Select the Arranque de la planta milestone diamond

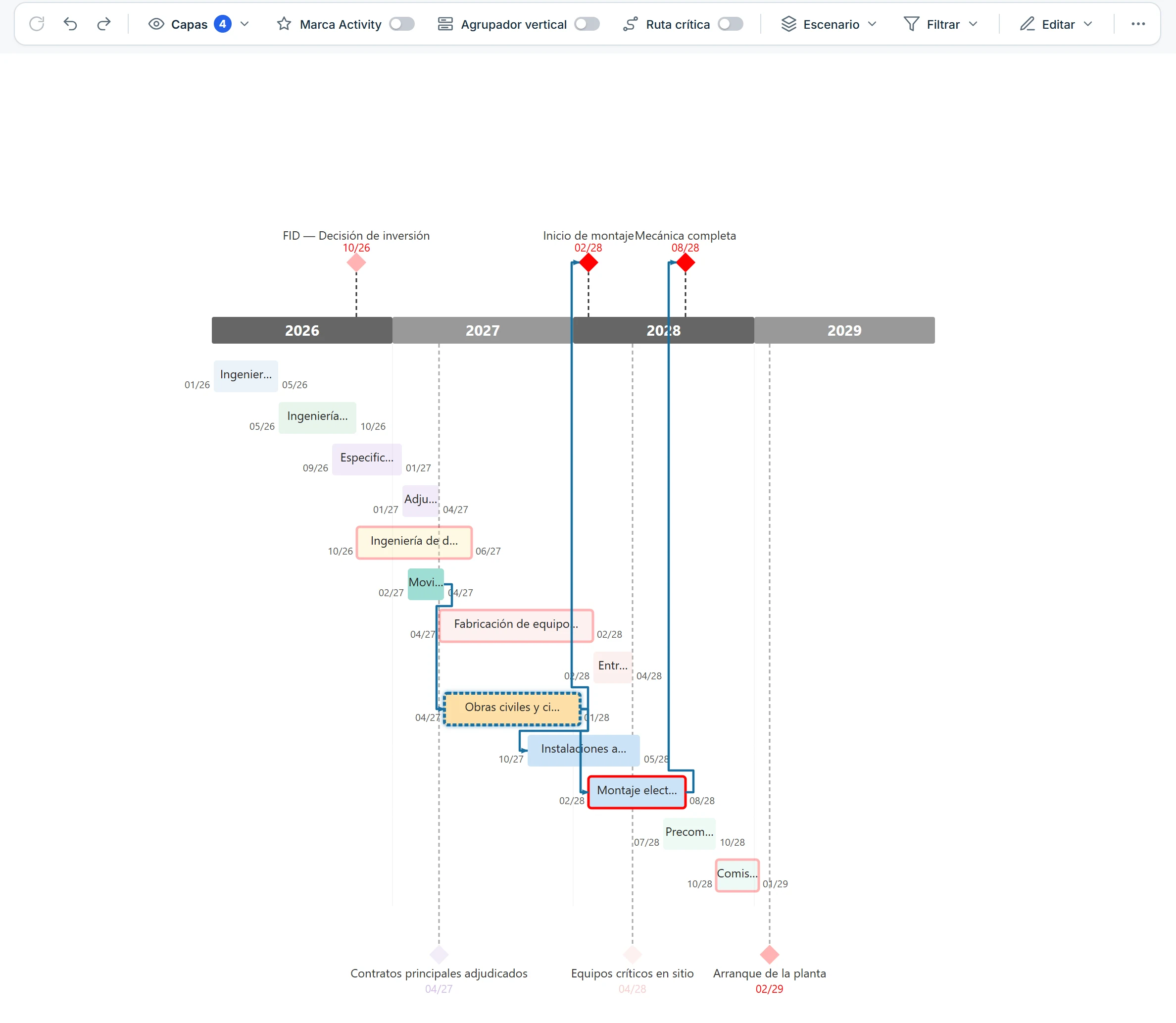coord(769,955)
